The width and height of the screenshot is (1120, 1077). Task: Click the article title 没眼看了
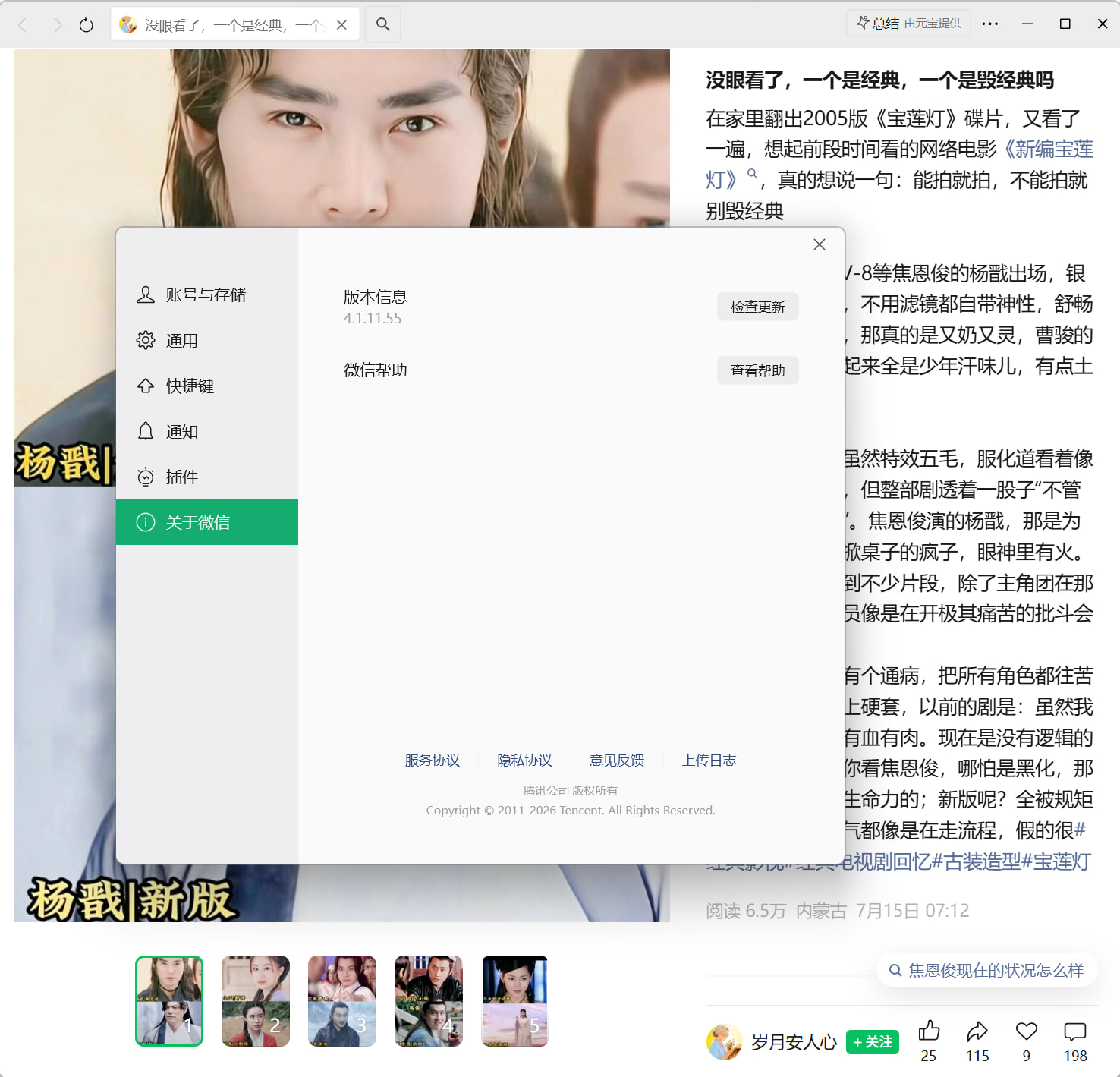tap(880, 80)
